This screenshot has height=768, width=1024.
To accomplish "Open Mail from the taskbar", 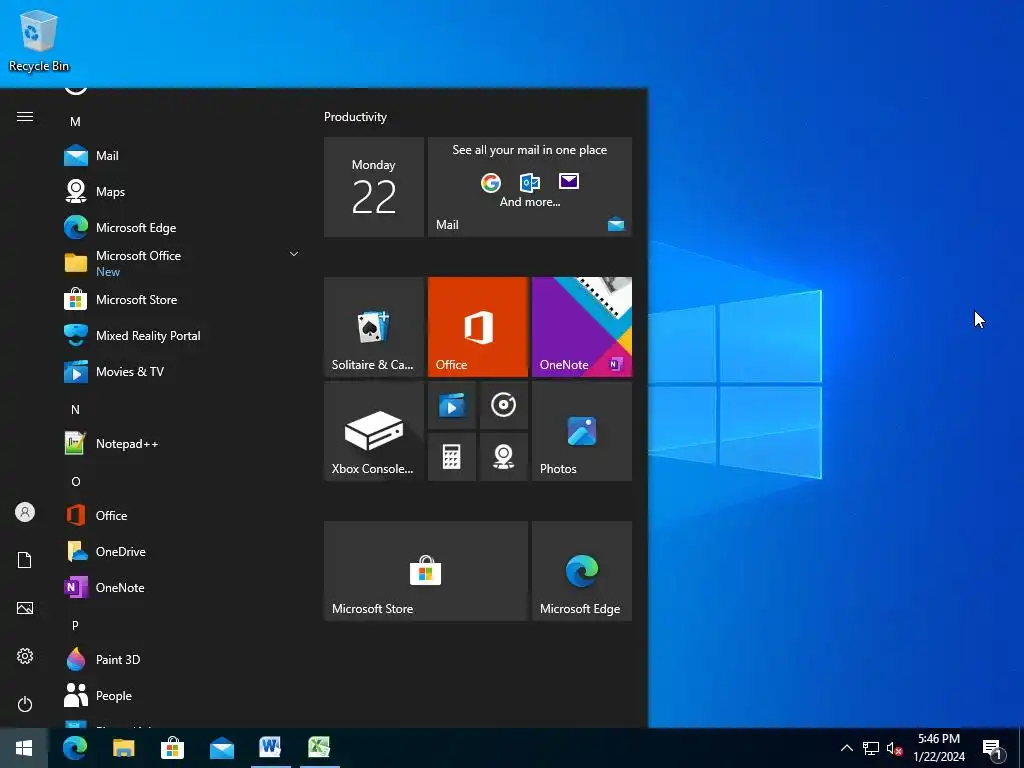I will [221, 748].
